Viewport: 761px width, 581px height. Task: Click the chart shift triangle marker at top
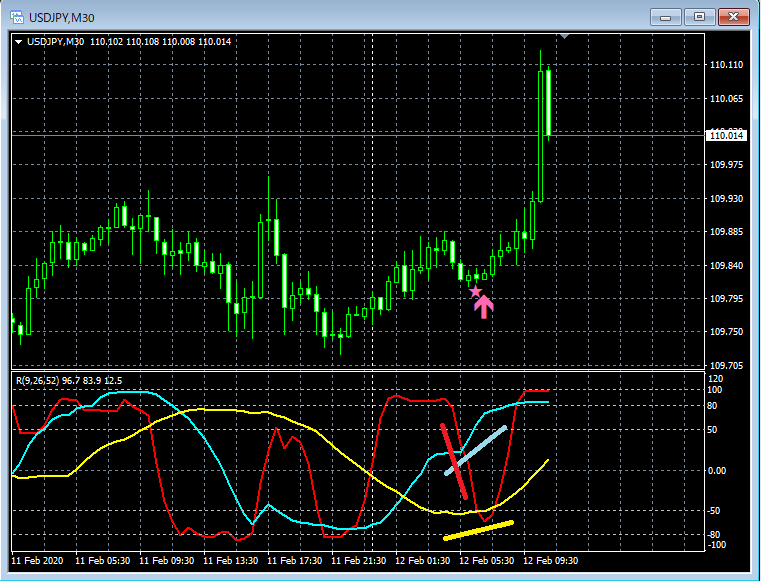(x=564, y=36)
